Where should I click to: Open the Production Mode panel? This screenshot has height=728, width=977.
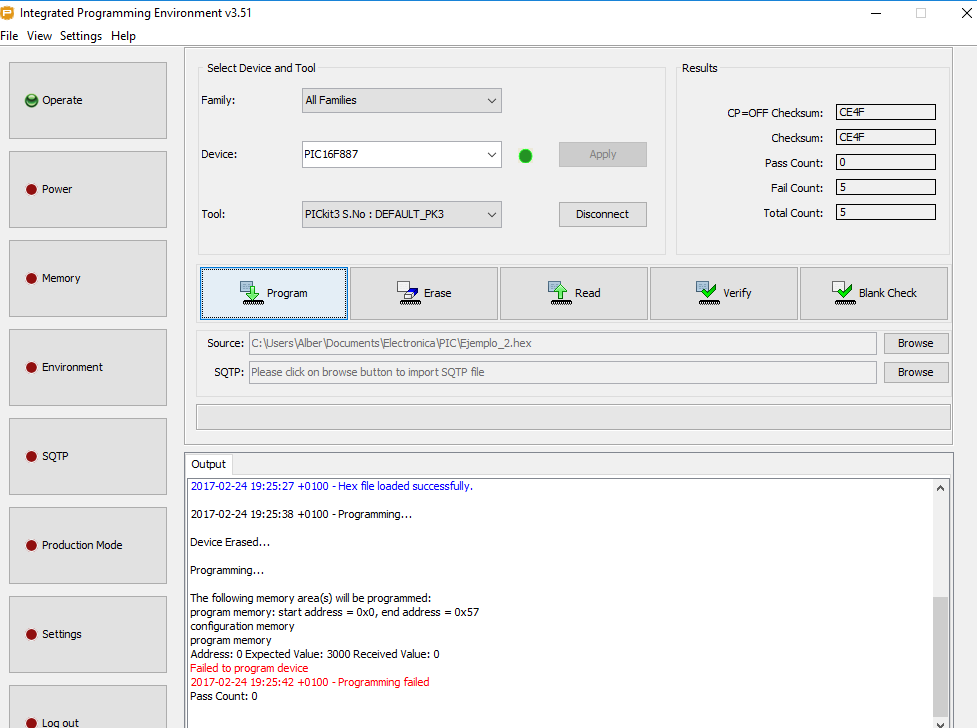pyautogui.click(x=88, y=545)
